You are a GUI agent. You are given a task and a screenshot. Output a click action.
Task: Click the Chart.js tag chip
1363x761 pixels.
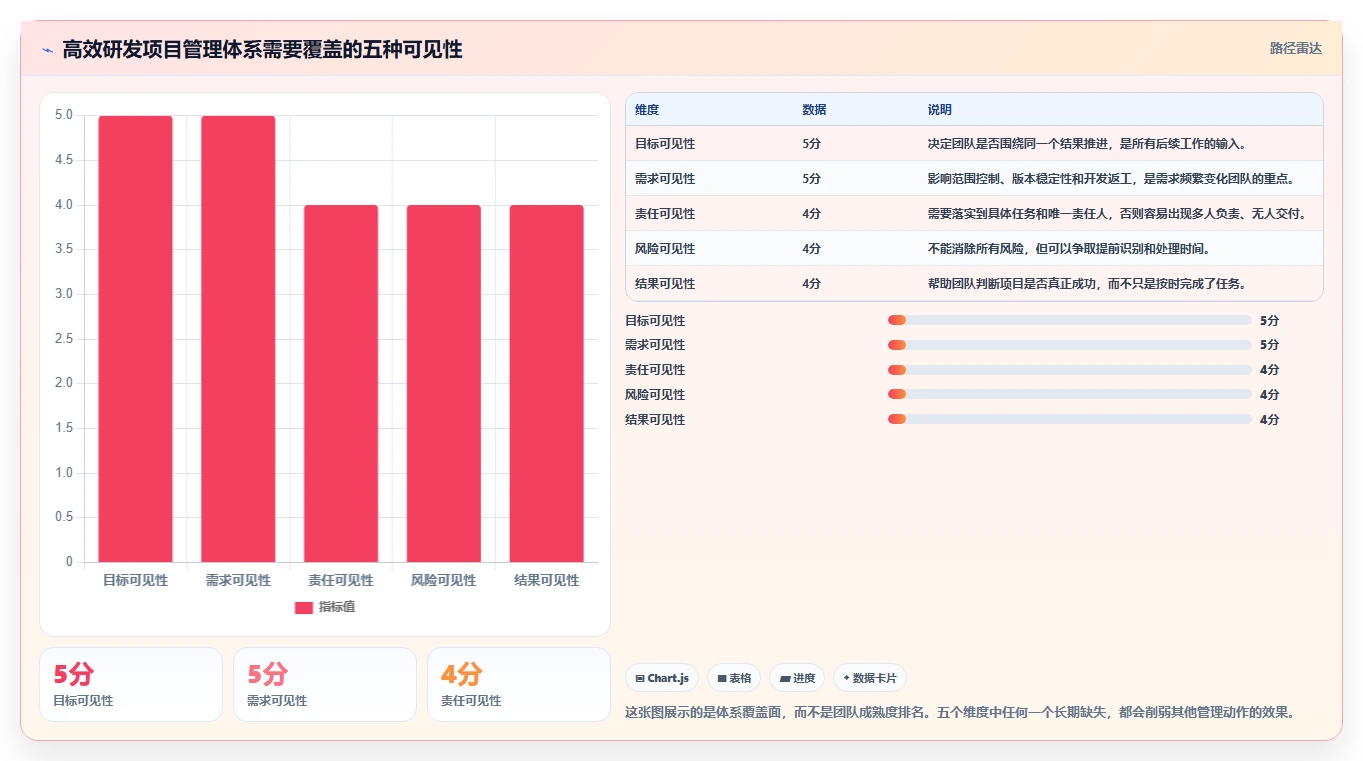(x=662, y=678)
